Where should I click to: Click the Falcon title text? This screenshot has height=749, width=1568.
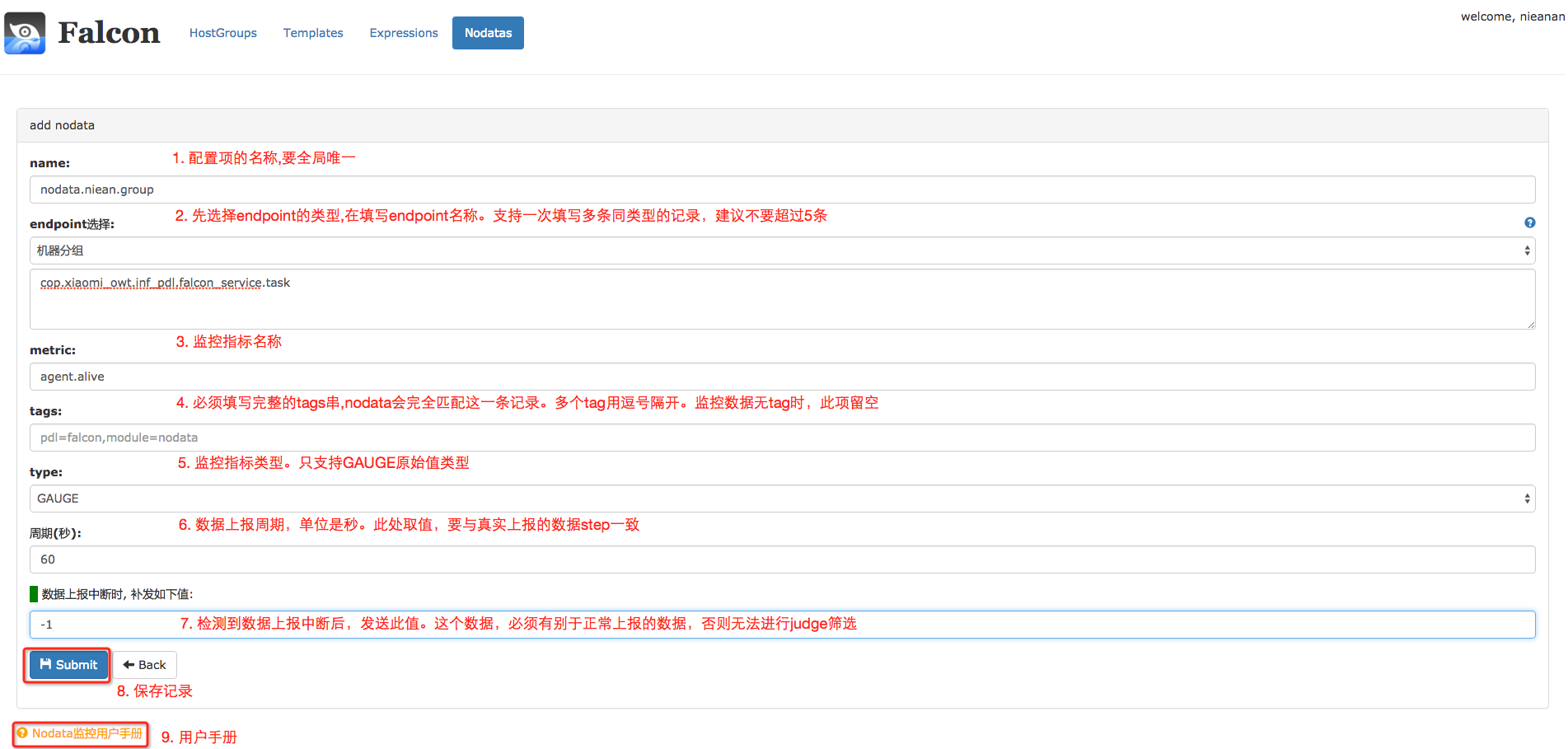[109, 33]
